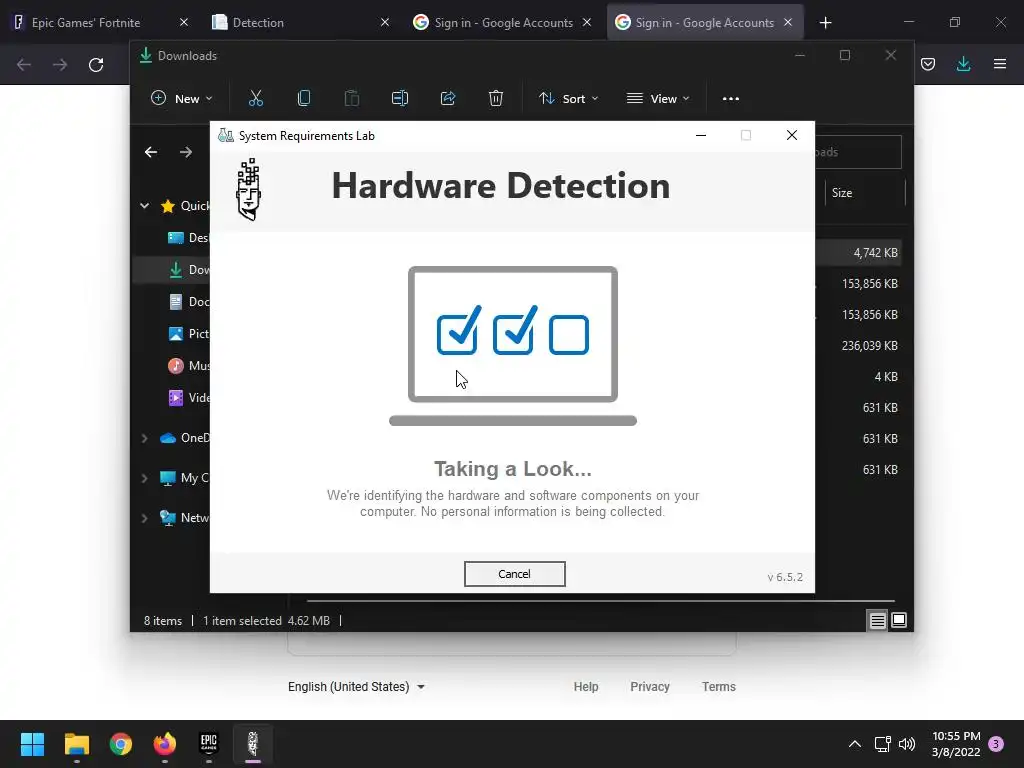
Task: Select Music in the Explorer sidebar
Action: 188,366
